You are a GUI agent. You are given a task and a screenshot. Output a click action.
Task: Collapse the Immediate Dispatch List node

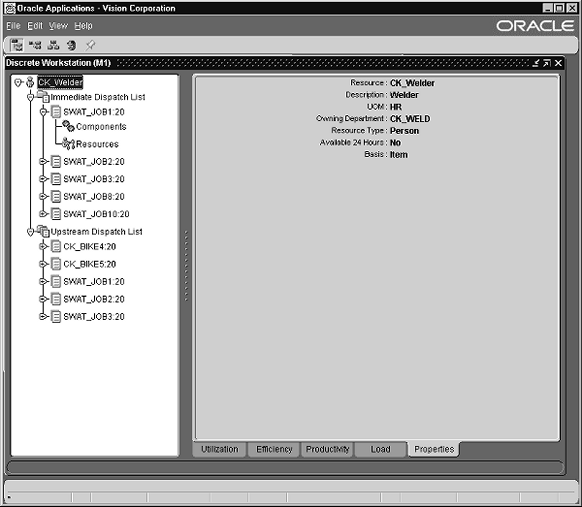click(31, 97)
